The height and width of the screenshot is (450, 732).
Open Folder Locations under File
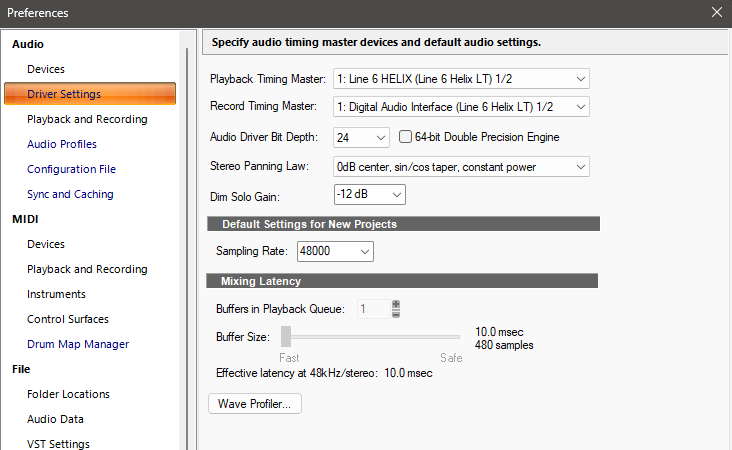(68, 394)
